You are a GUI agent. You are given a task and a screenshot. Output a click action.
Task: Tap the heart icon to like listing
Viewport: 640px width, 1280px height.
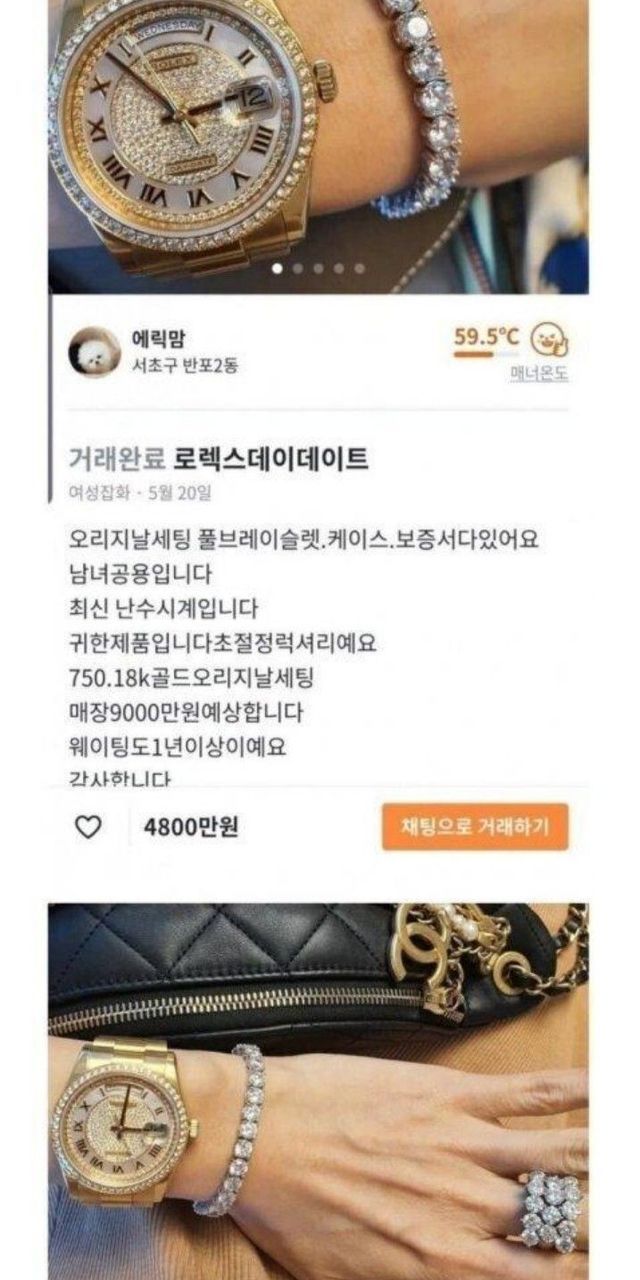pyautogui.click(x=89, y=828)
